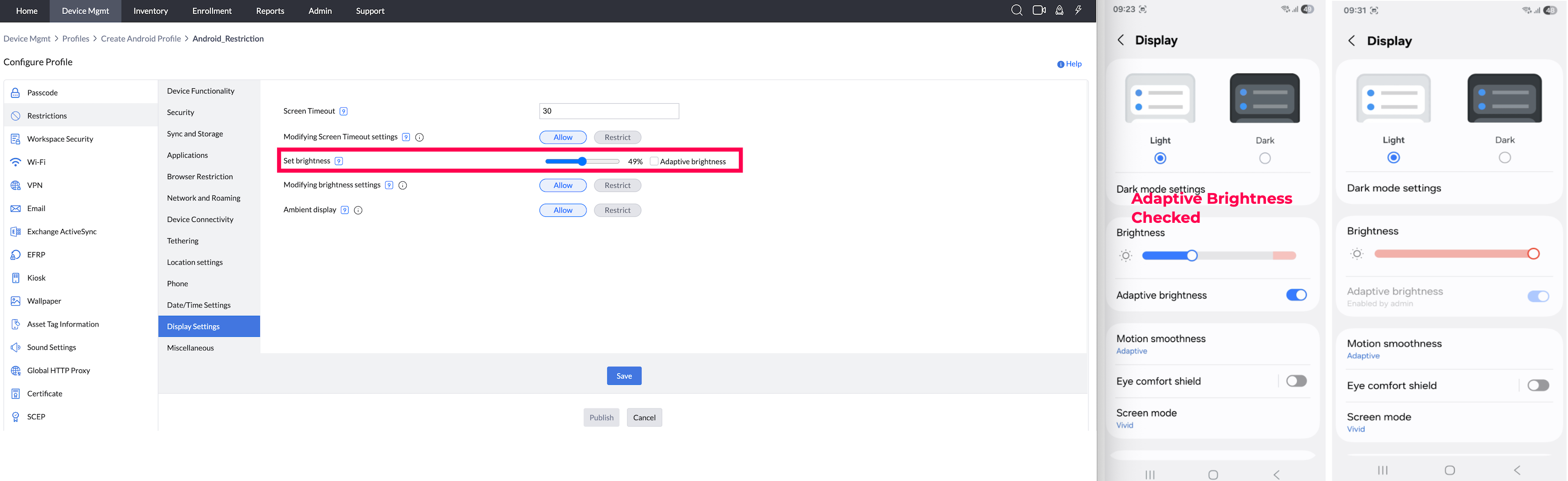Click the Passcode lock icon in sidebar
The width and height of the screenshot is (1568, 481).
(x=16, y=93)
